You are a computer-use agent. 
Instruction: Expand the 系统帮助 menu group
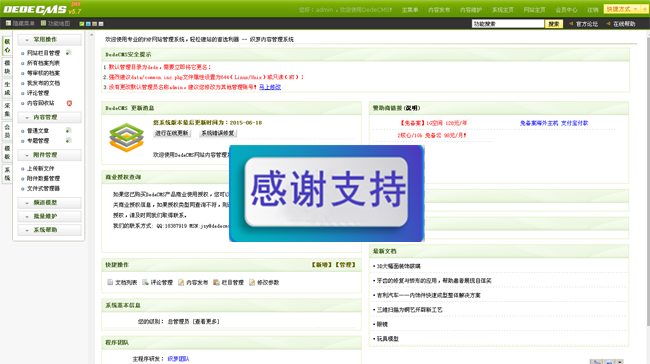coord(50,230)
